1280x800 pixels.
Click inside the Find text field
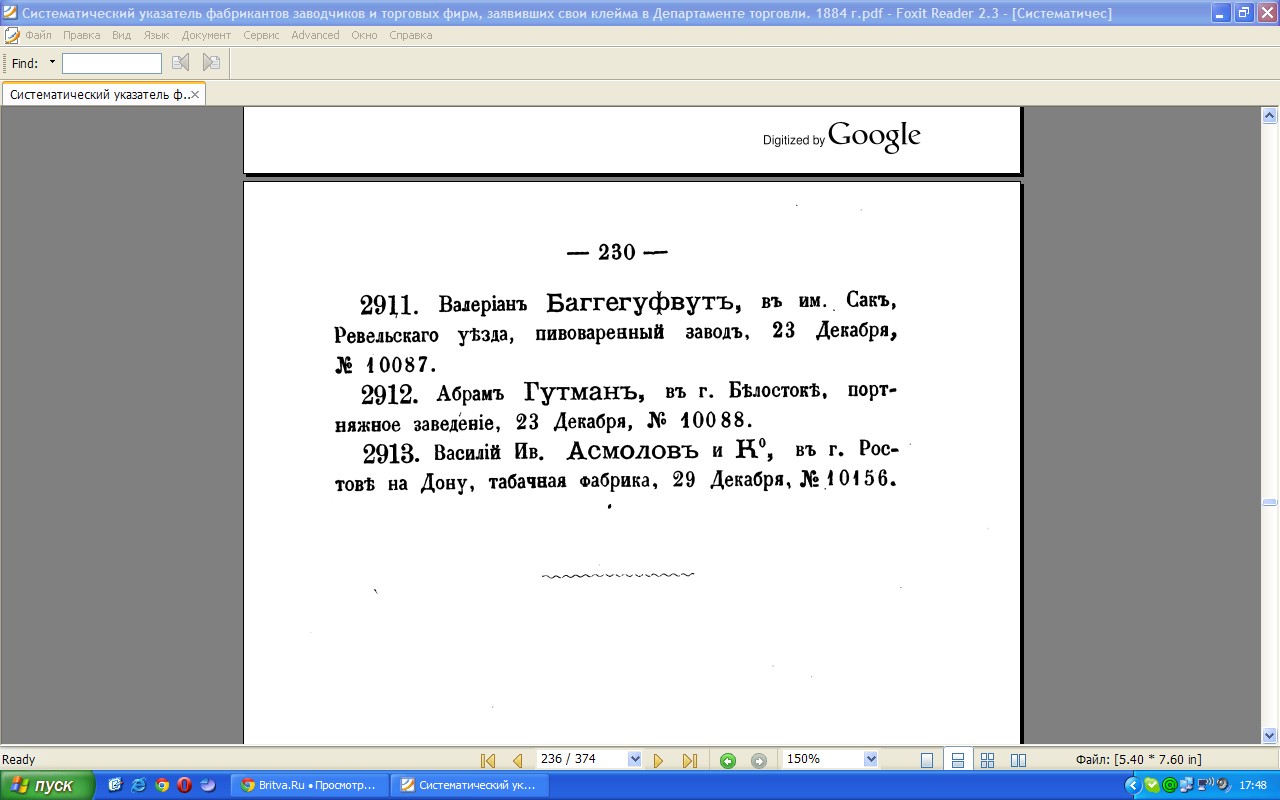111,63
